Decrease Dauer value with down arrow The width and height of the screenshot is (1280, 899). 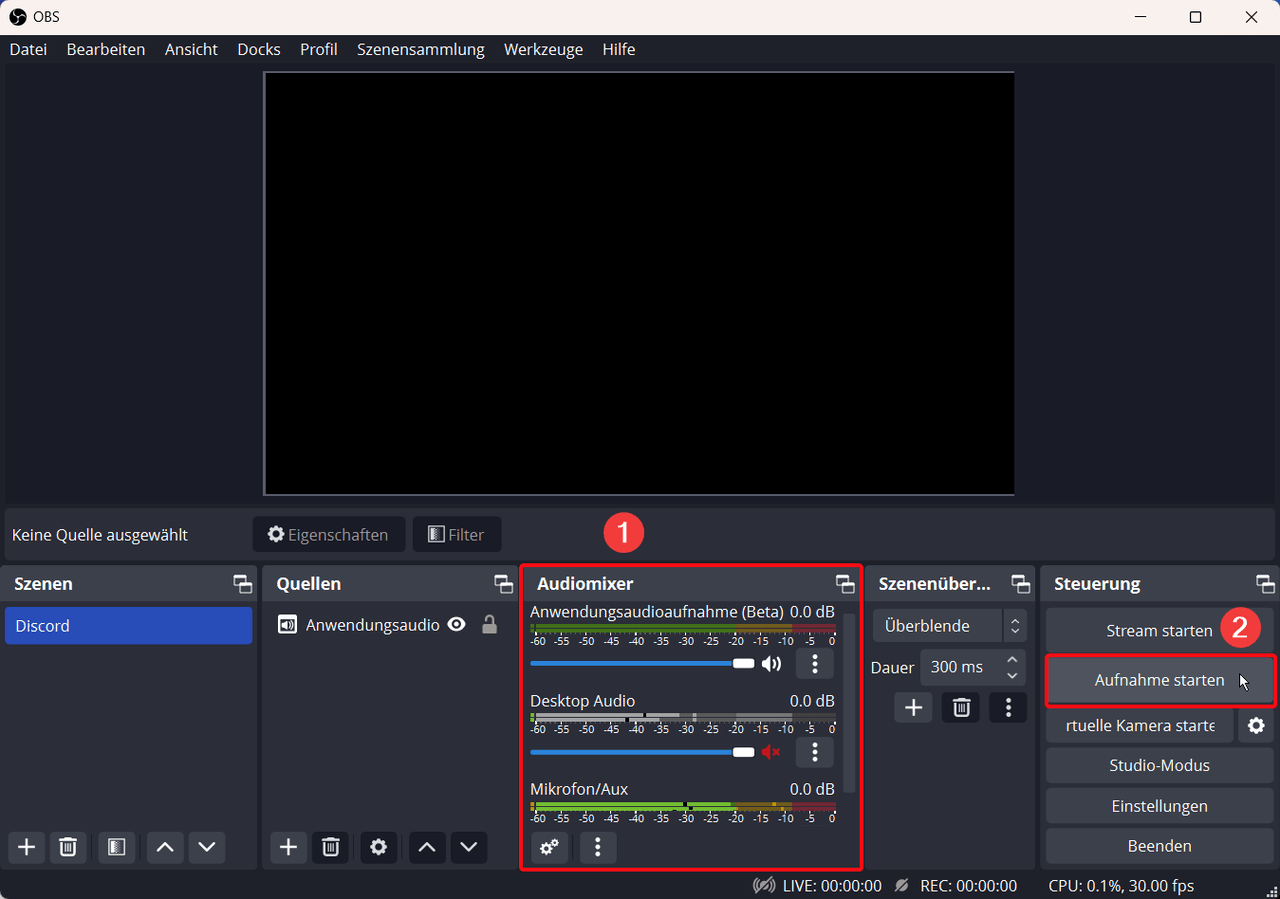pos(1012,675)
